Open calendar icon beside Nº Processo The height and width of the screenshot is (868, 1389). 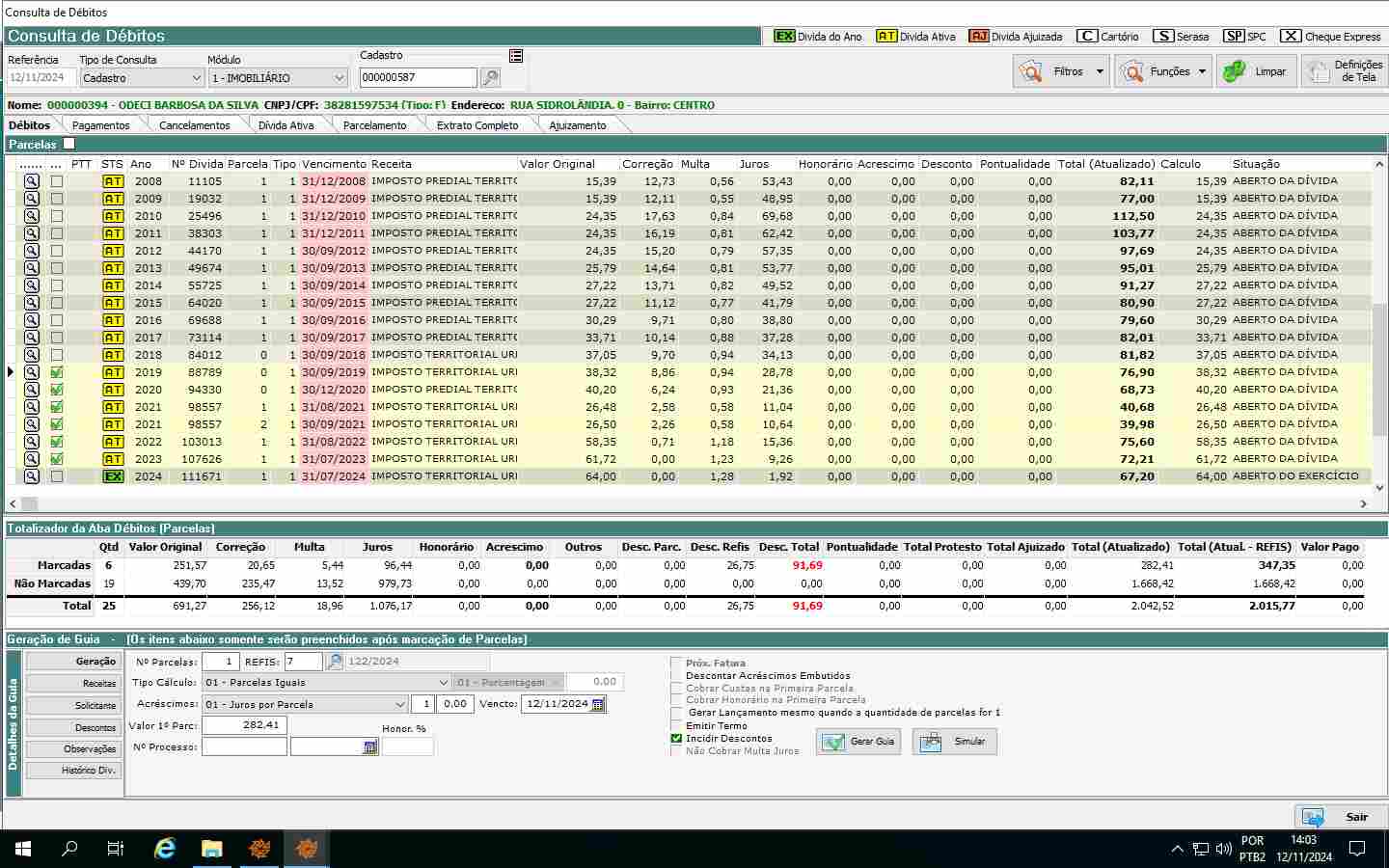click(369, 747)
